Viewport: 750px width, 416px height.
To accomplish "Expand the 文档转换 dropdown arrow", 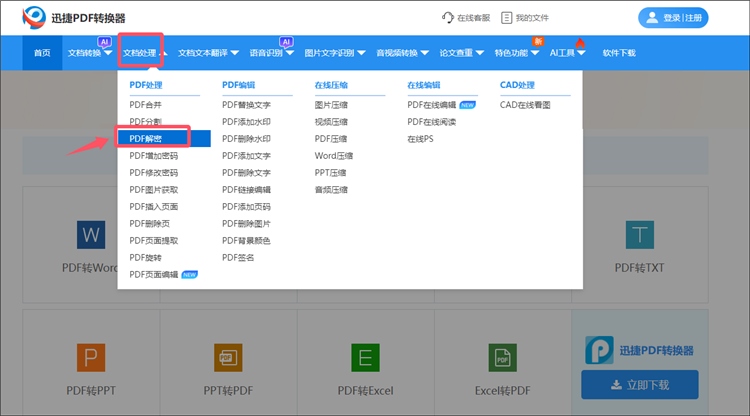I will pos(108,53).
